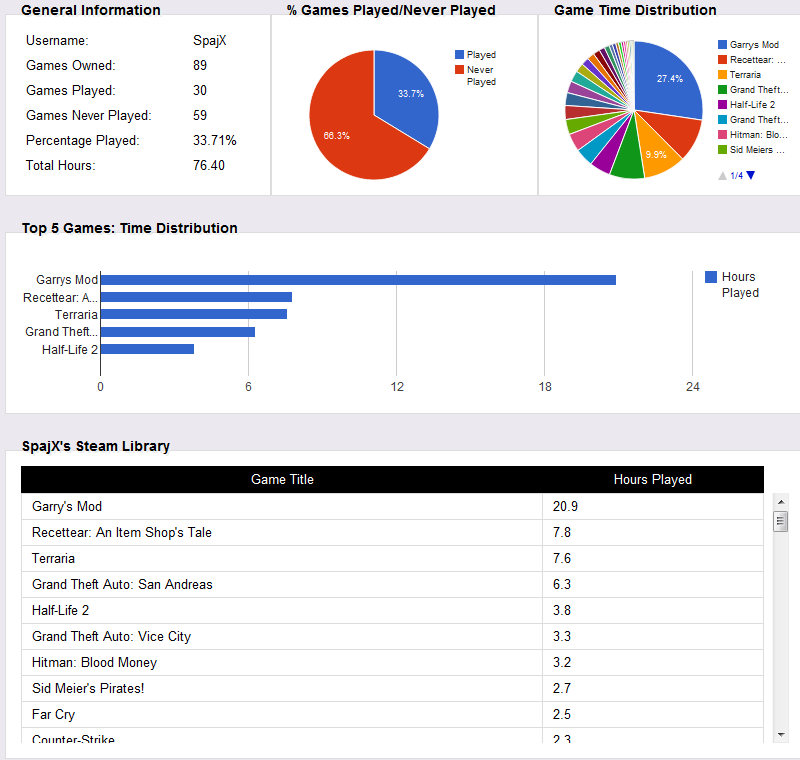This screenshot has height=760, width=800.
Task: Click the 6.3 hours played cell
Action: (x=653, y=585)
